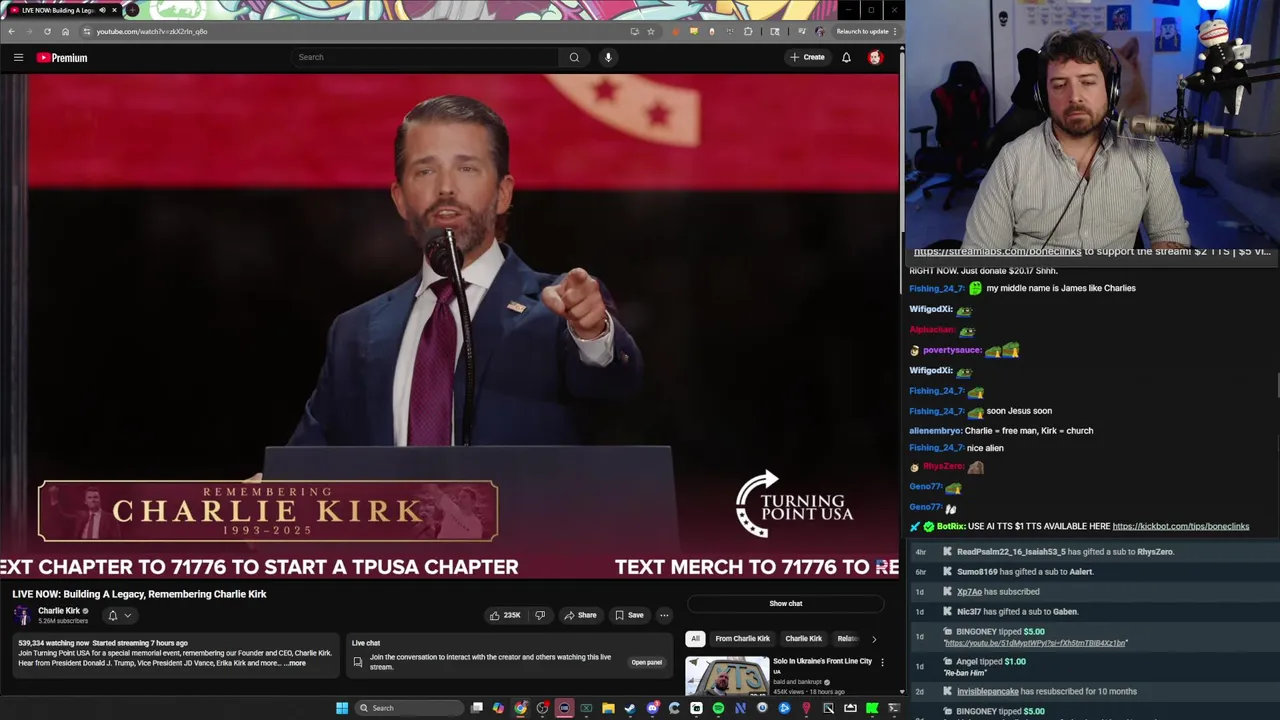The width and height of the screenshot is (1280, 720).
Task: Click username povertysauce in chat
Action: tap(951, 350)
